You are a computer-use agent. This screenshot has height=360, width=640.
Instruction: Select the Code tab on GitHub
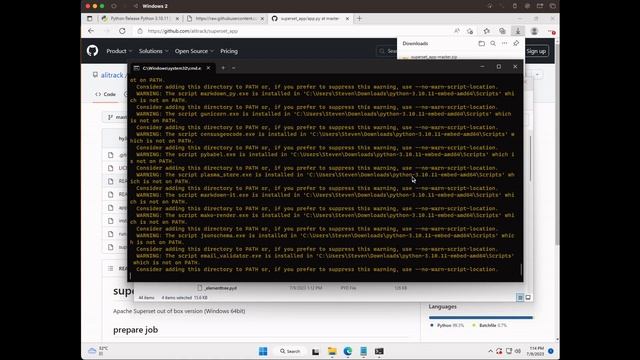pos(106,94)
